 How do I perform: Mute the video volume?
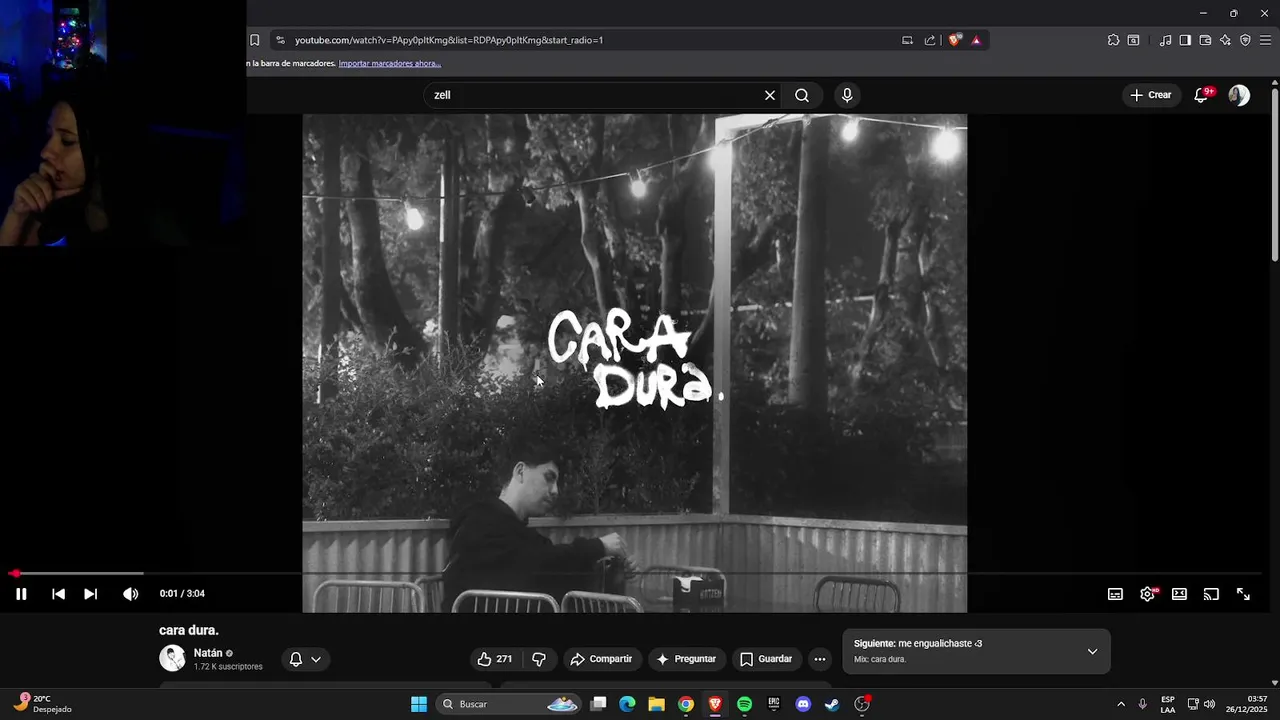pos(130,594)
